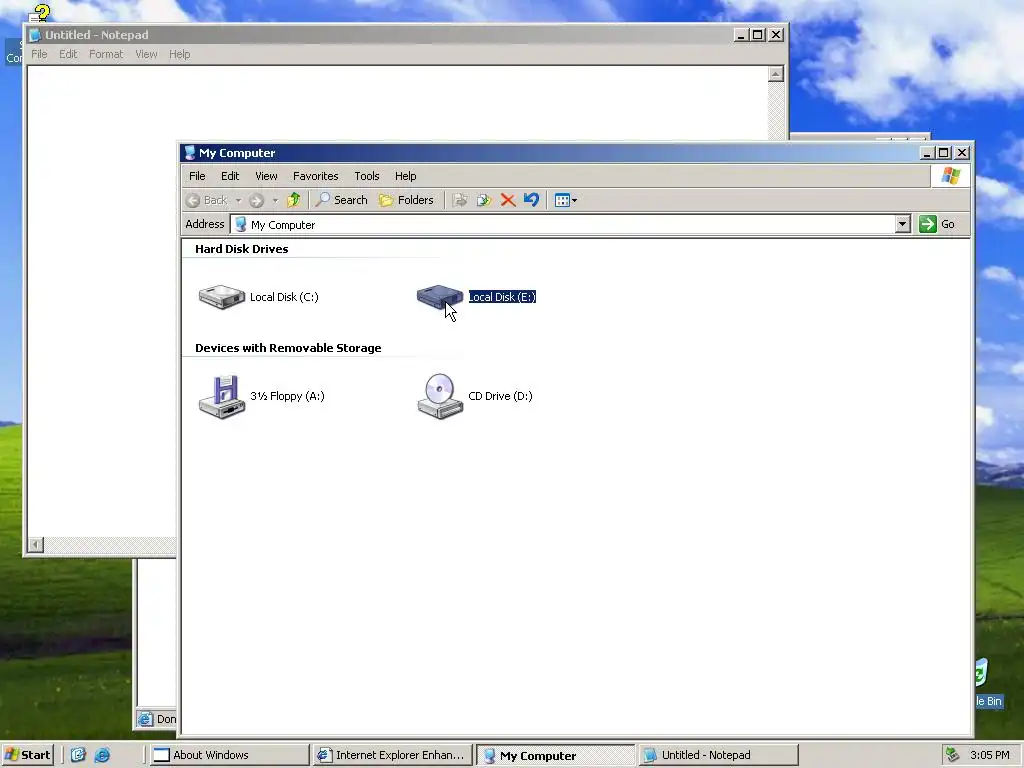1024x768 pixels.
Task: Click the Hard Disk Drives group header
Action: [242, 249]
